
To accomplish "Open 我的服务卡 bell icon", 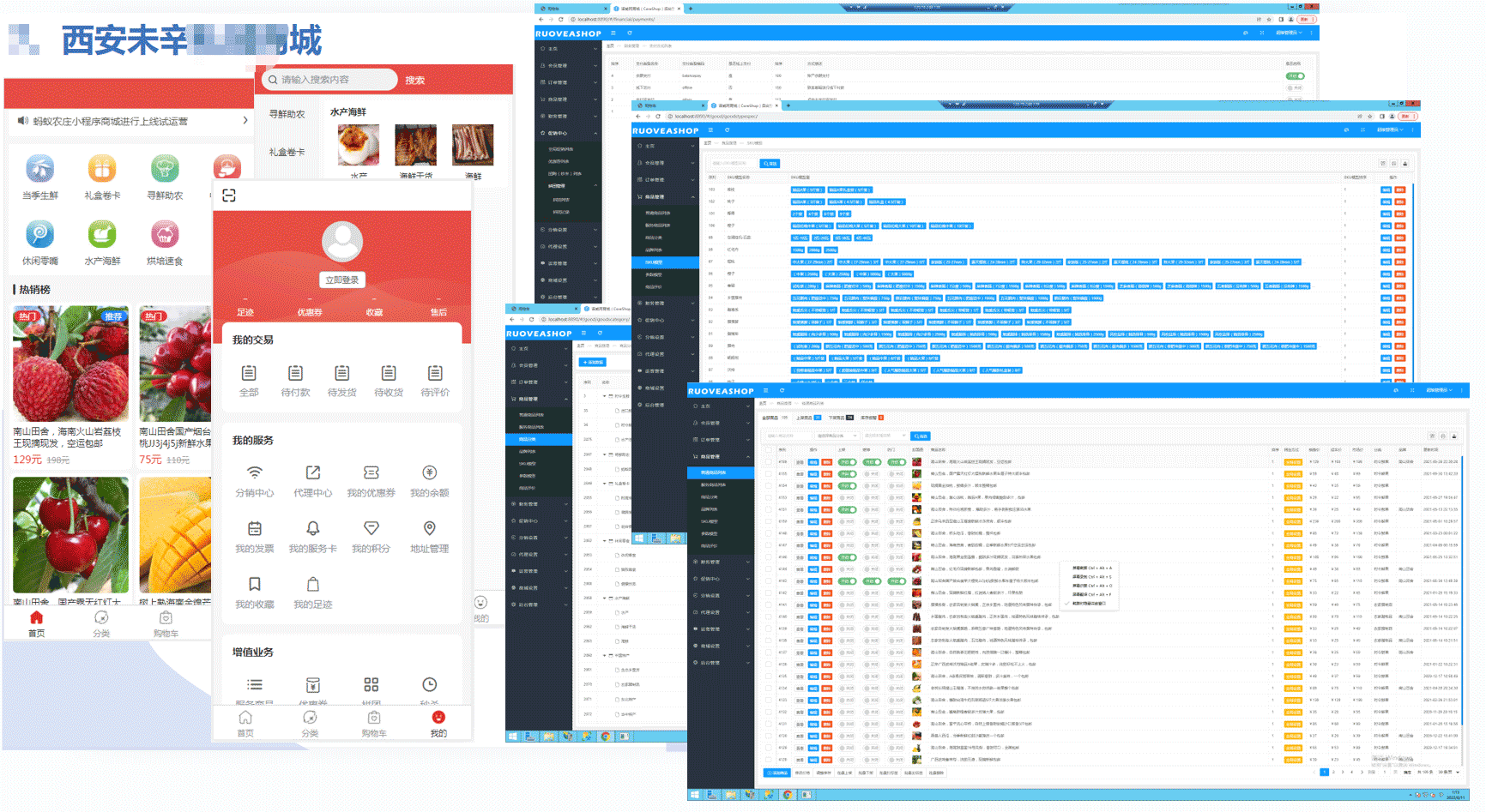I will click(x=312, y=529).
